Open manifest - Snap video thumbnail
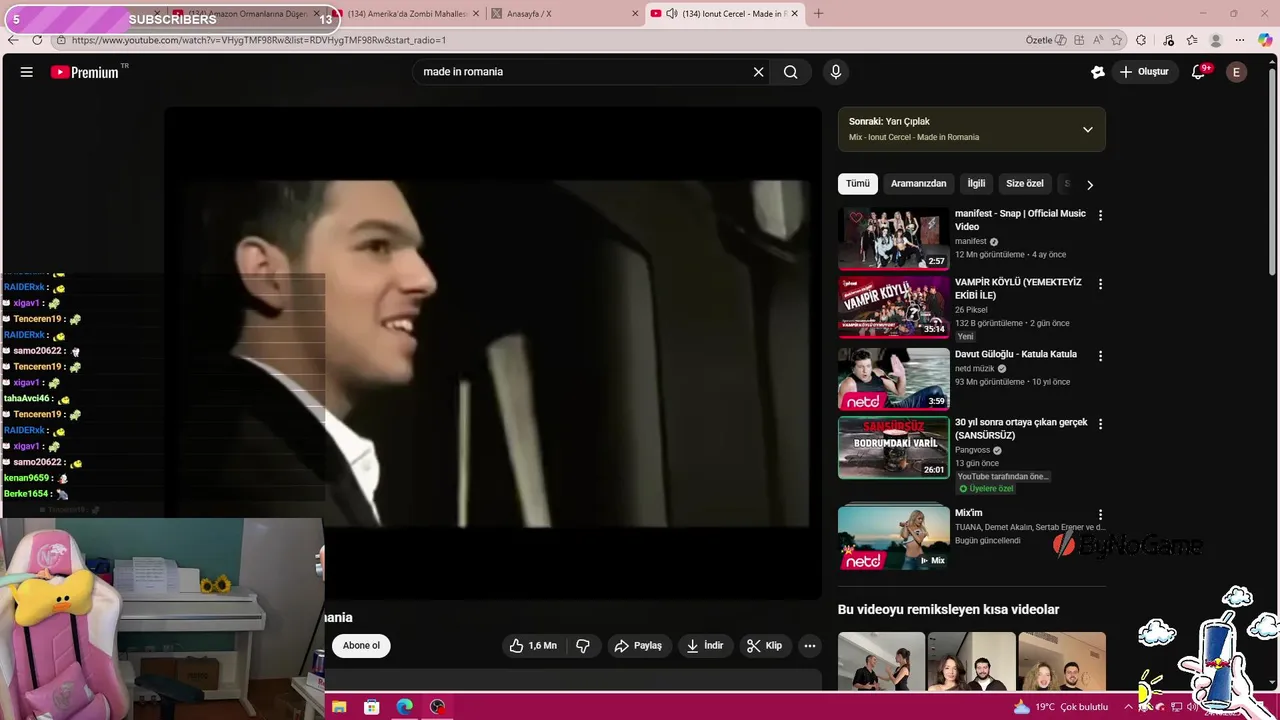 pos(894,239)
